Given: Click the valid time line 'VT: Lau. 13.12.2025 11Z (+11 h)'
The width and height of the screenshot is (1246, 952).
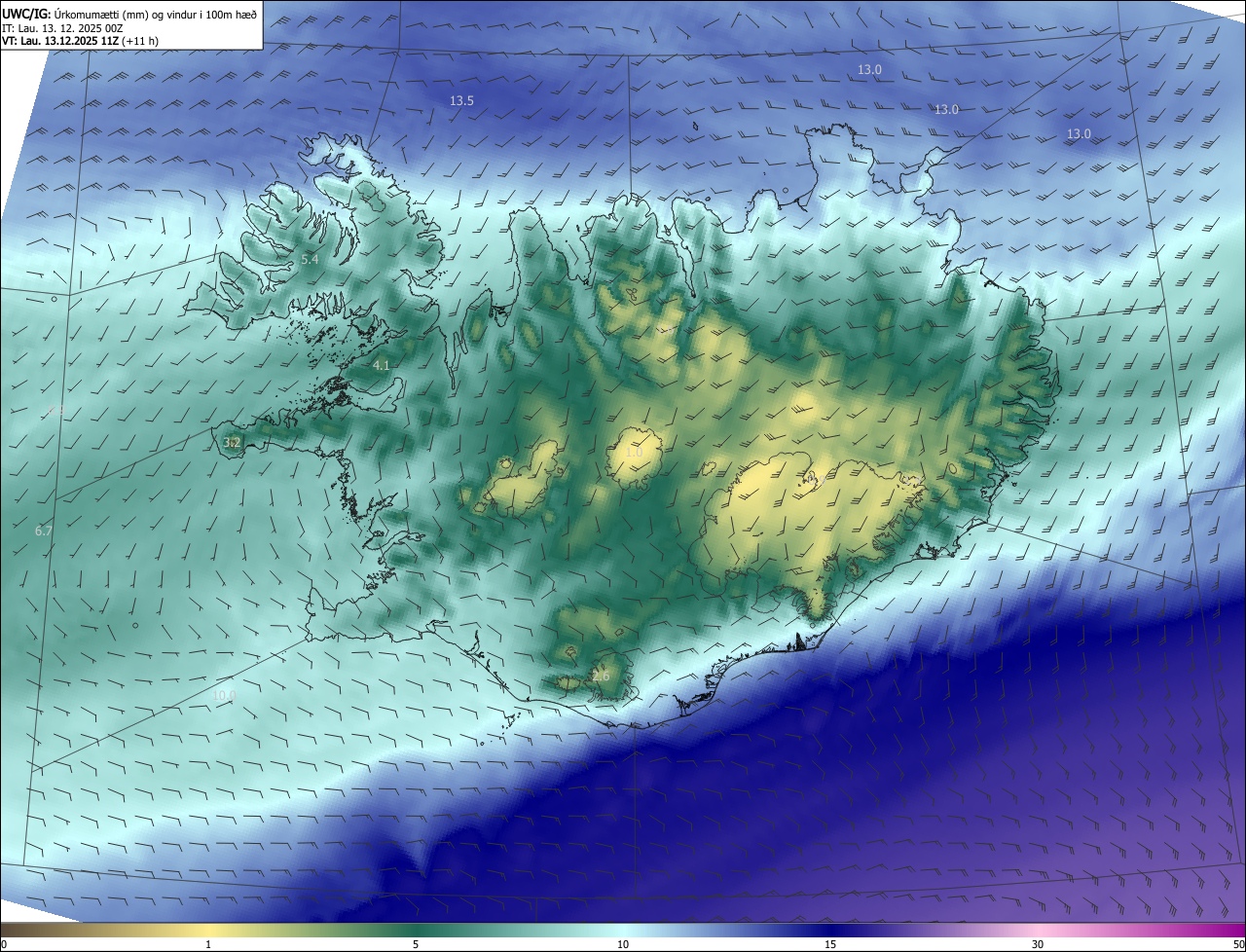Looking at the screenshot, I should pyautogui.click(x=80, y=41).
